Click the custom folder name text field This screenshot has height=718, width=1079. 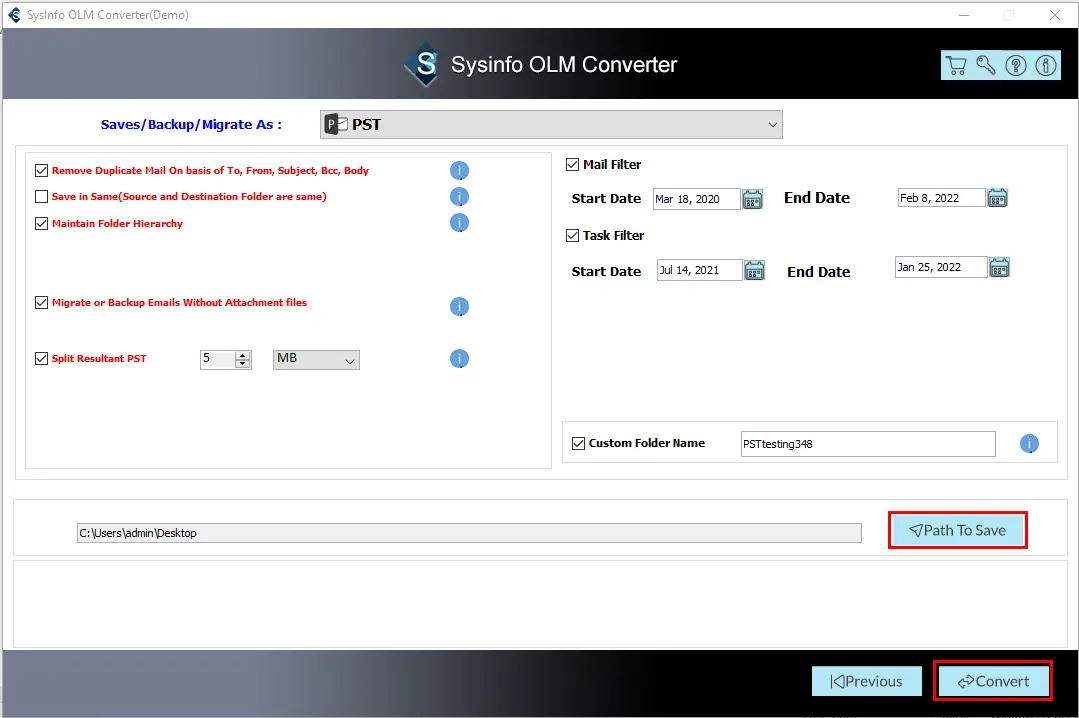coord(868,444)
